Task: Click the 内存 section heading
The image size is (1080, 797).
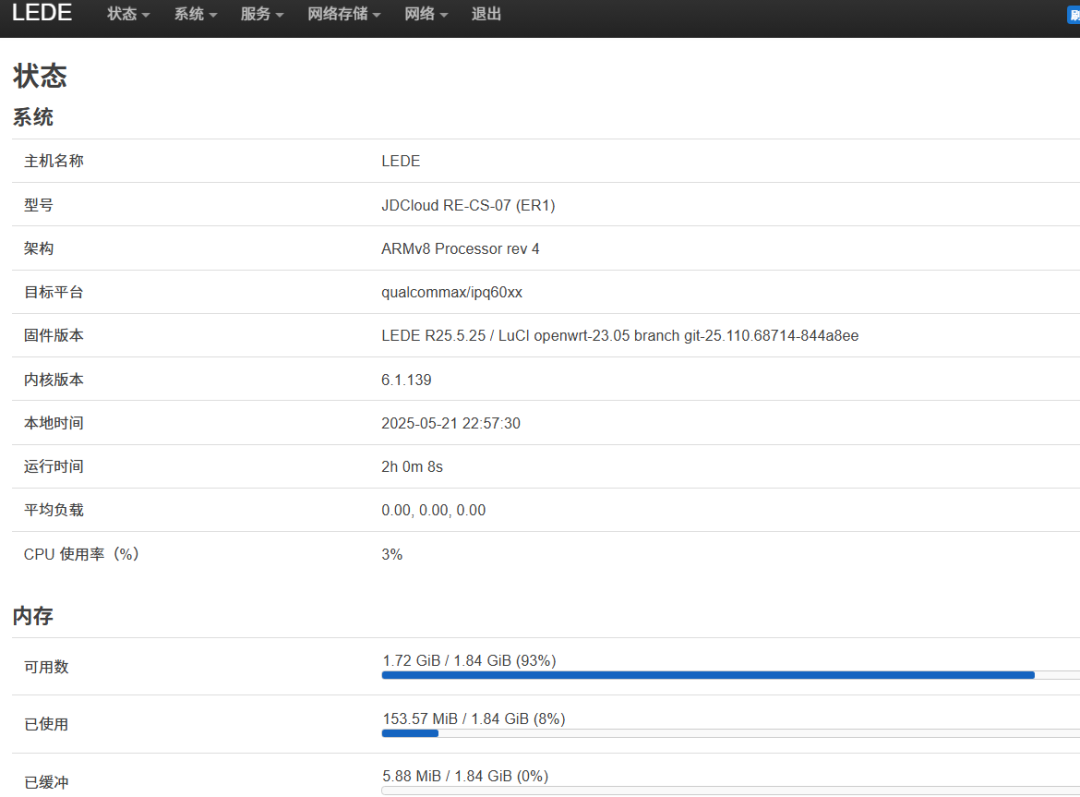Action: [x=33, y=617]
